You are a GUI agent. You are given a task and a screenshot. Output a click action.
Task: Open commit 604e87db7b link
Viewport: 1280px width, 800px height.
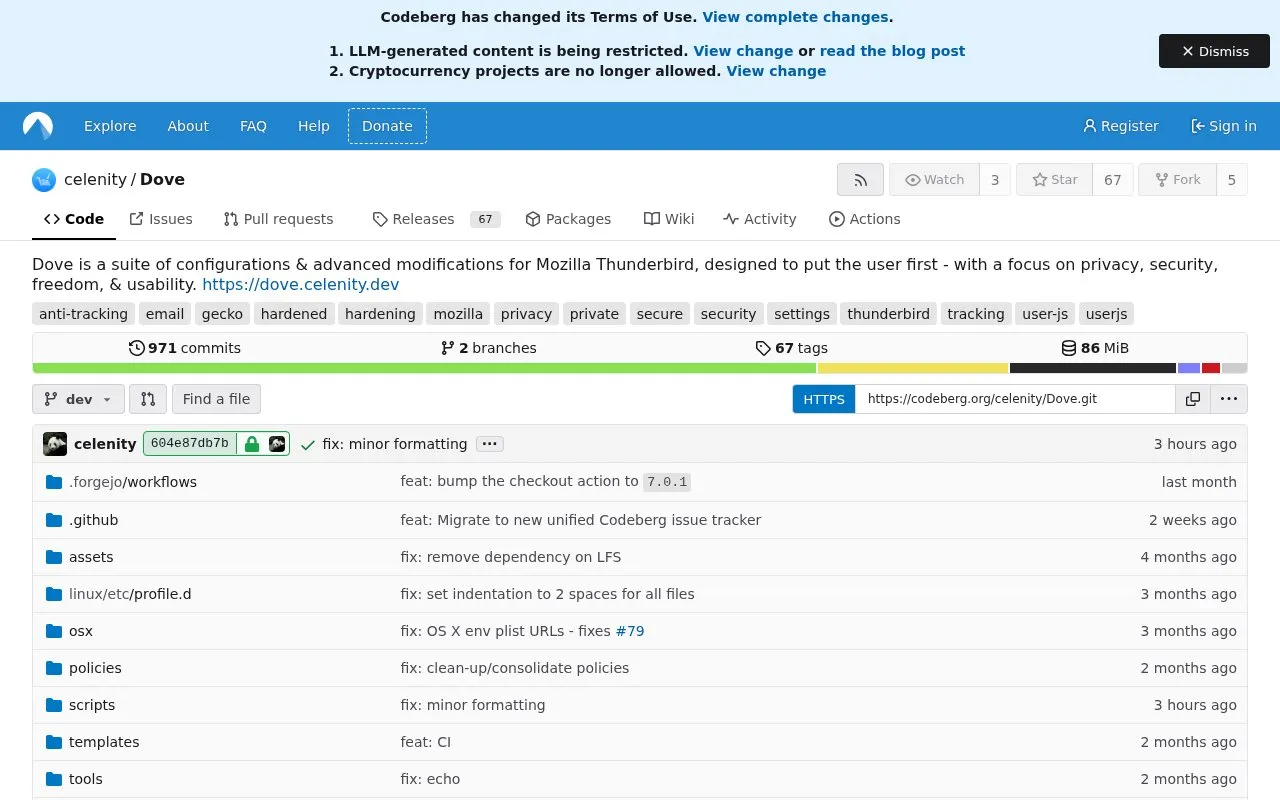[190, 444]
